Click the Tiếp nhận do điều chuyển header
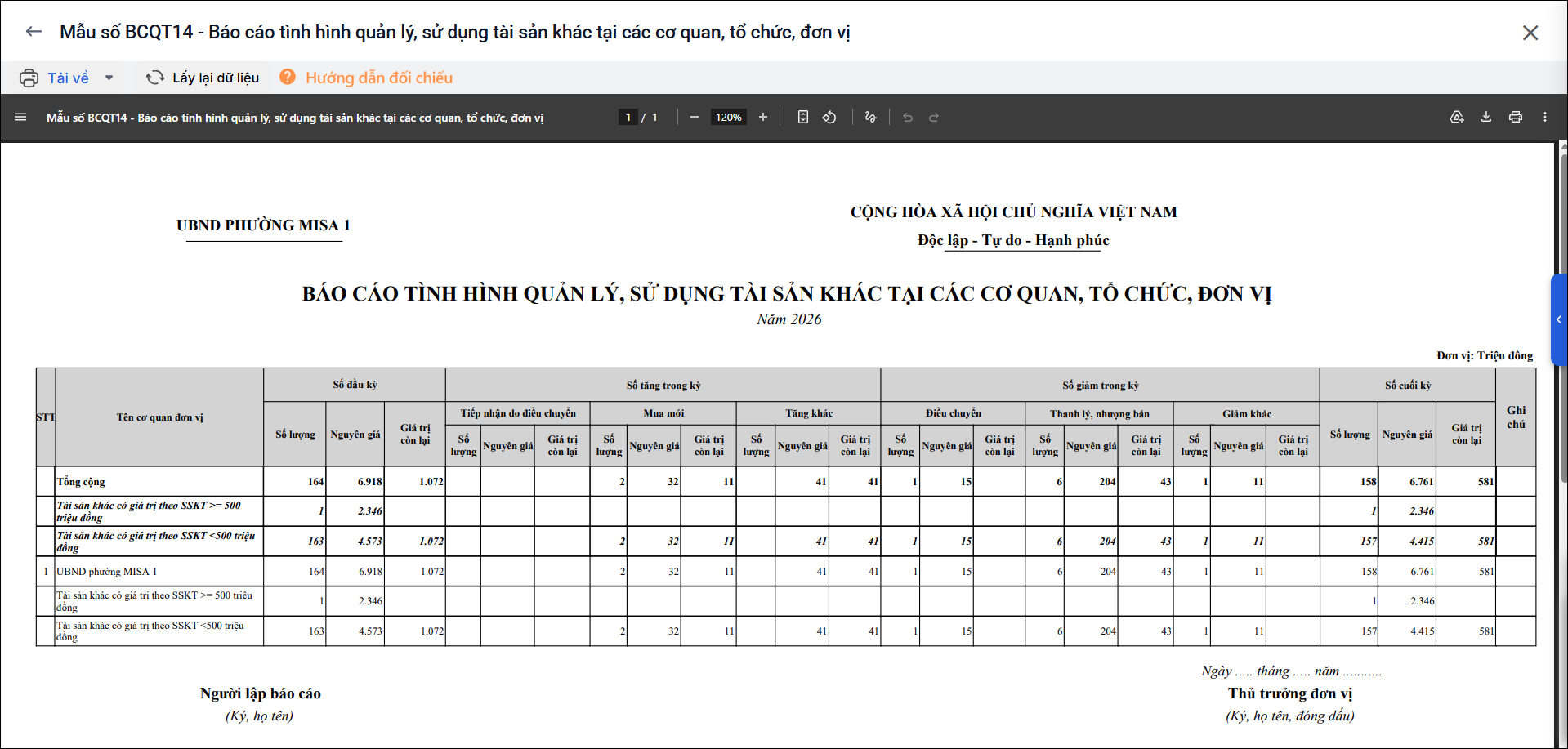1568x749 pixels. 518,413
